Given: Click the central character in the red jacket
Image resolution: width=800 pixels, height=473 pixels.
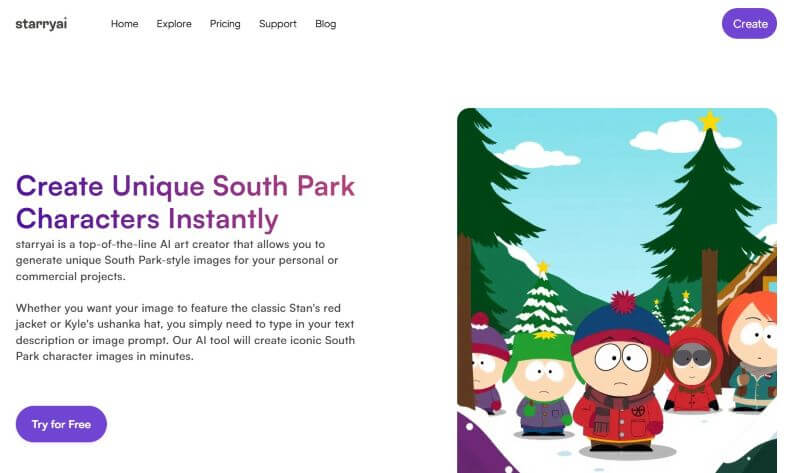Looking at the screenshot, I should point(620,372).
